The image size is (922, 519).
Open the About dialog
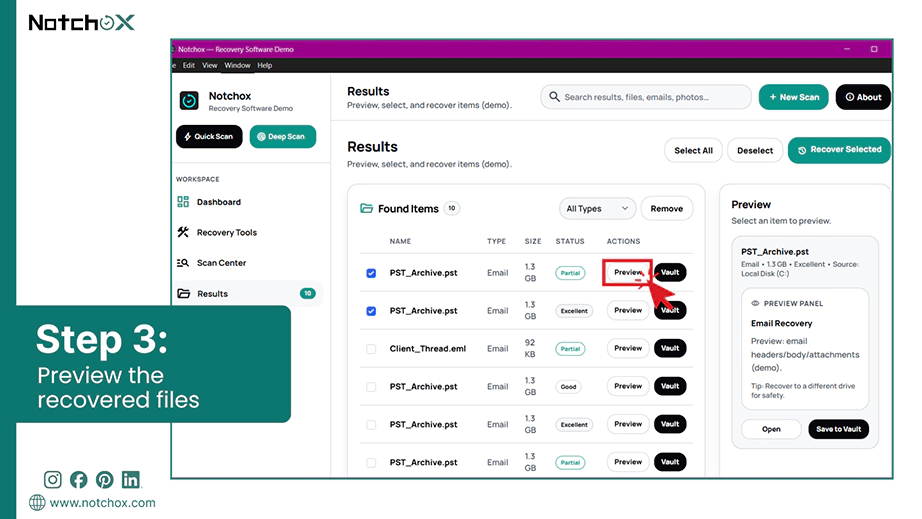(x=863, y=97)
